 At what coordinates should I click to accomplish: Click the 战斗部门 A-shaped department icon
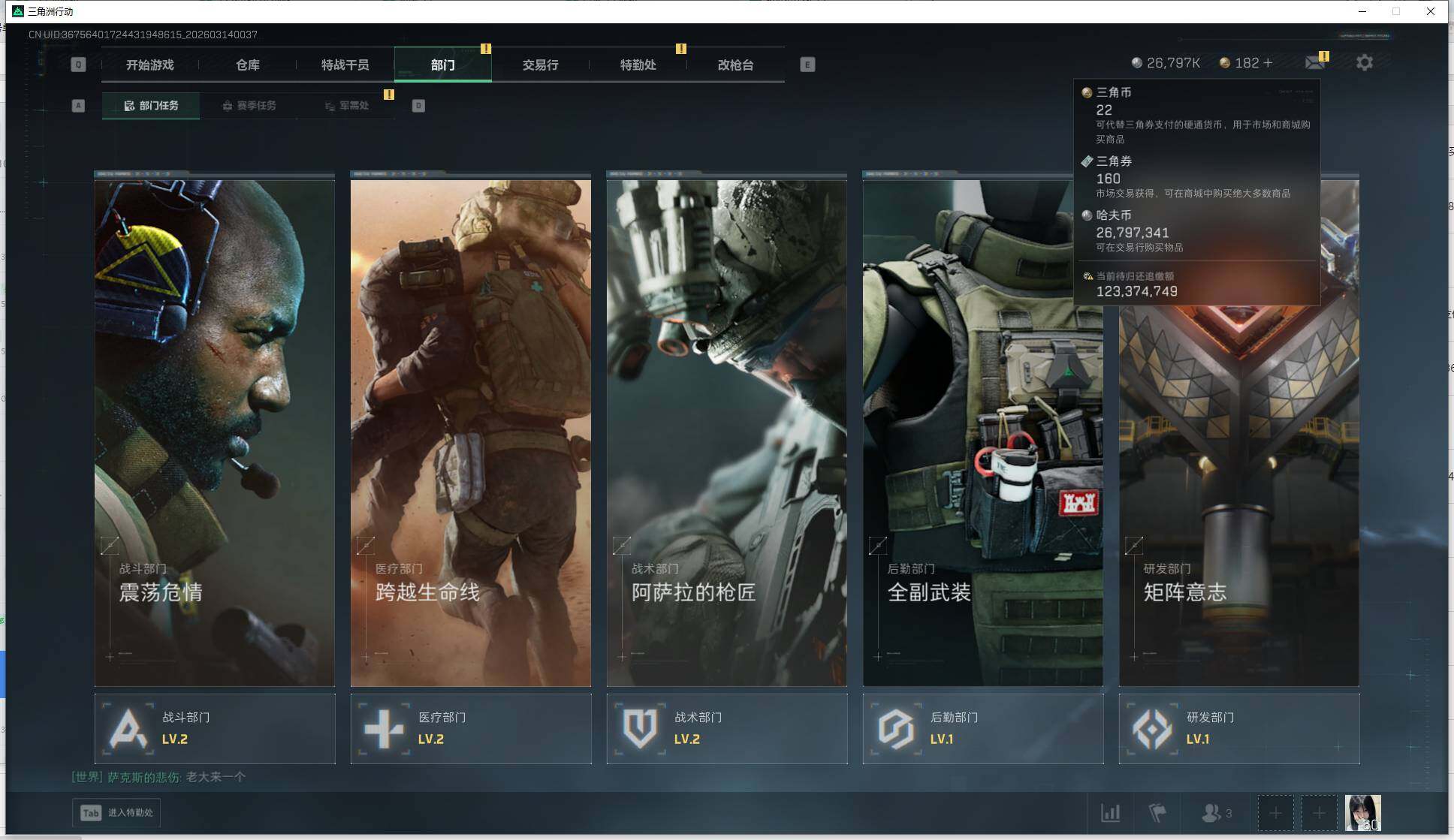[128, 728]
